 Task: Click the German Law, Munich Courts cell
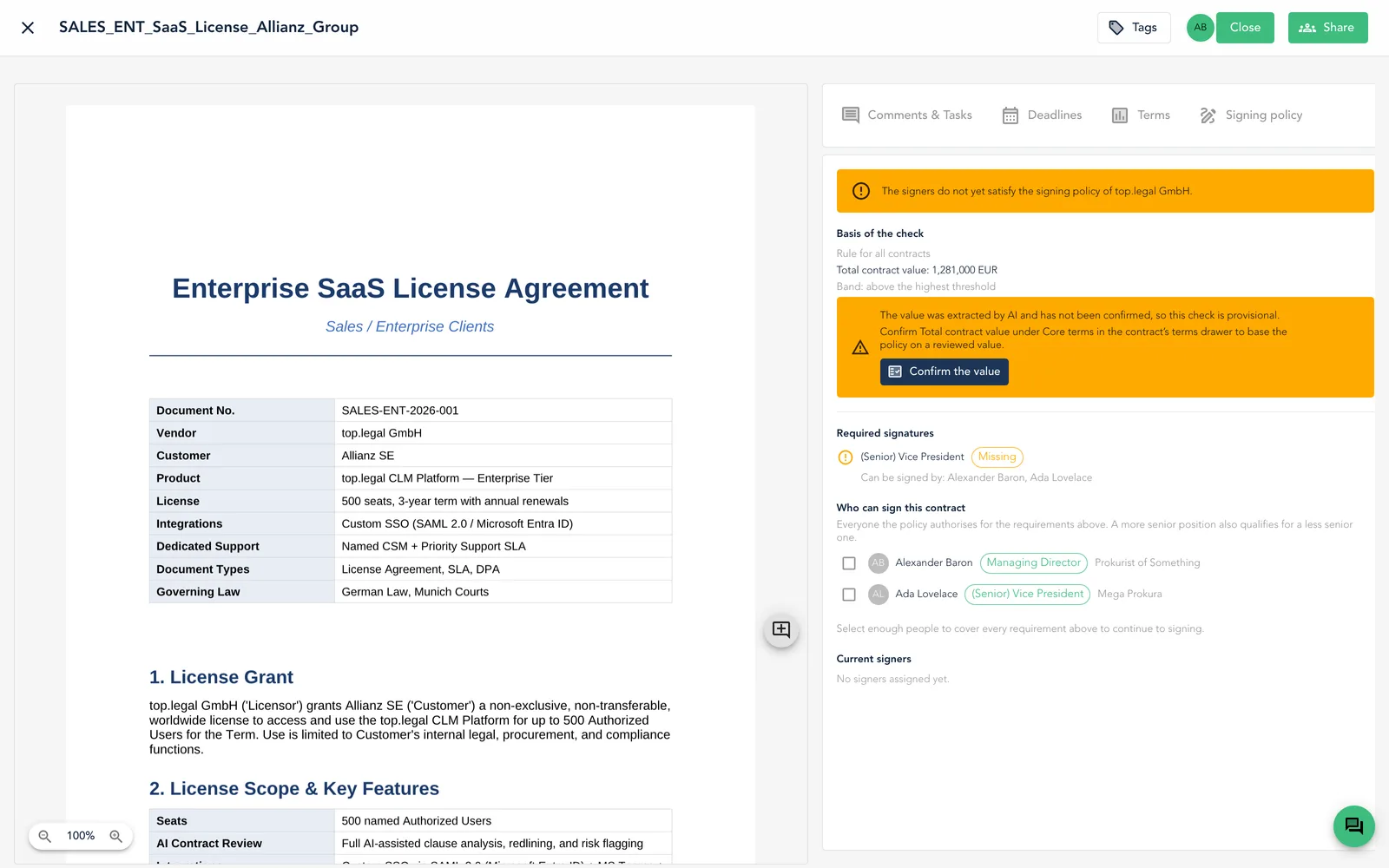(503, 592)
